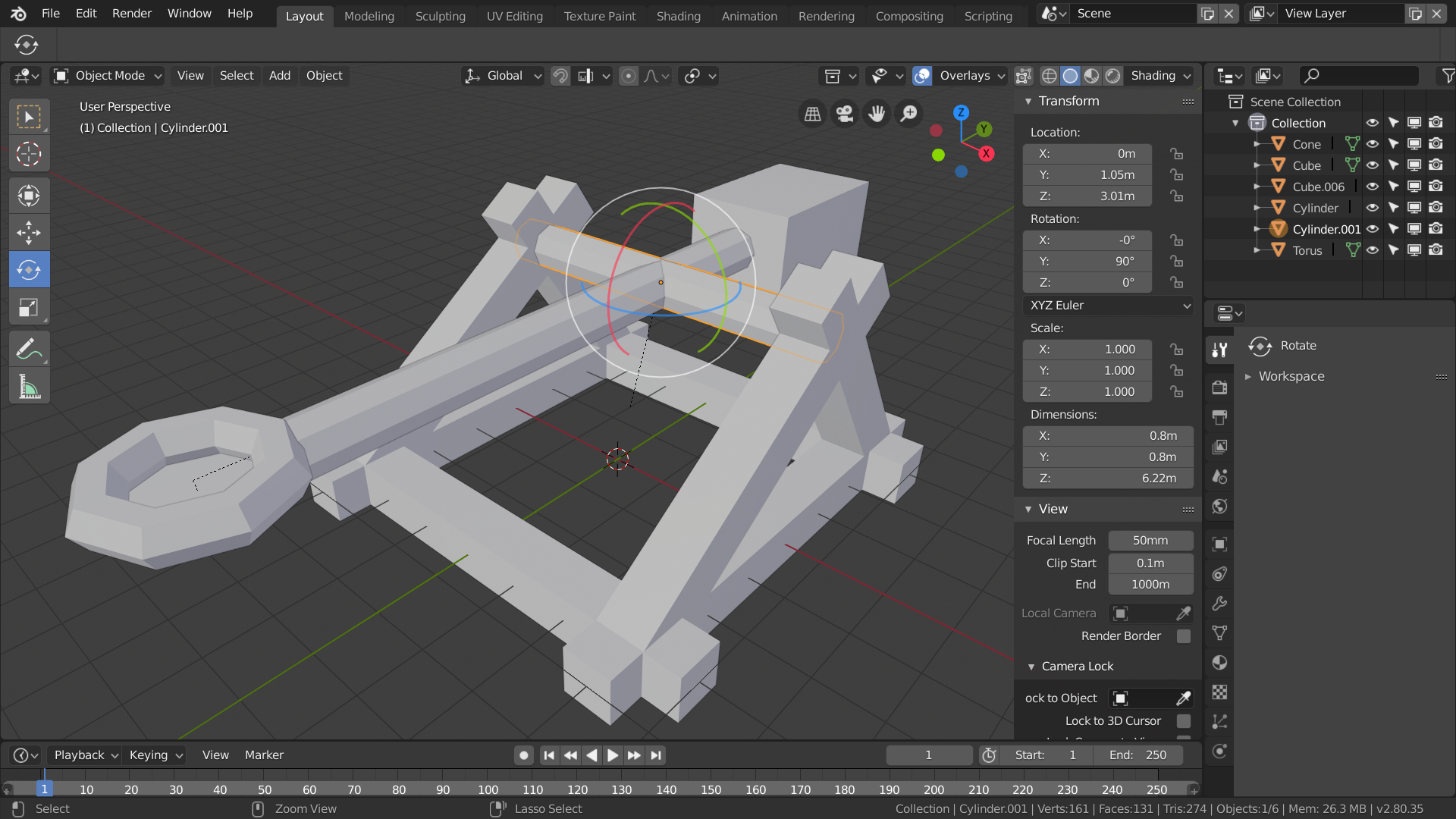Adjust Focal Length 50mm field

pos(1150,541)
